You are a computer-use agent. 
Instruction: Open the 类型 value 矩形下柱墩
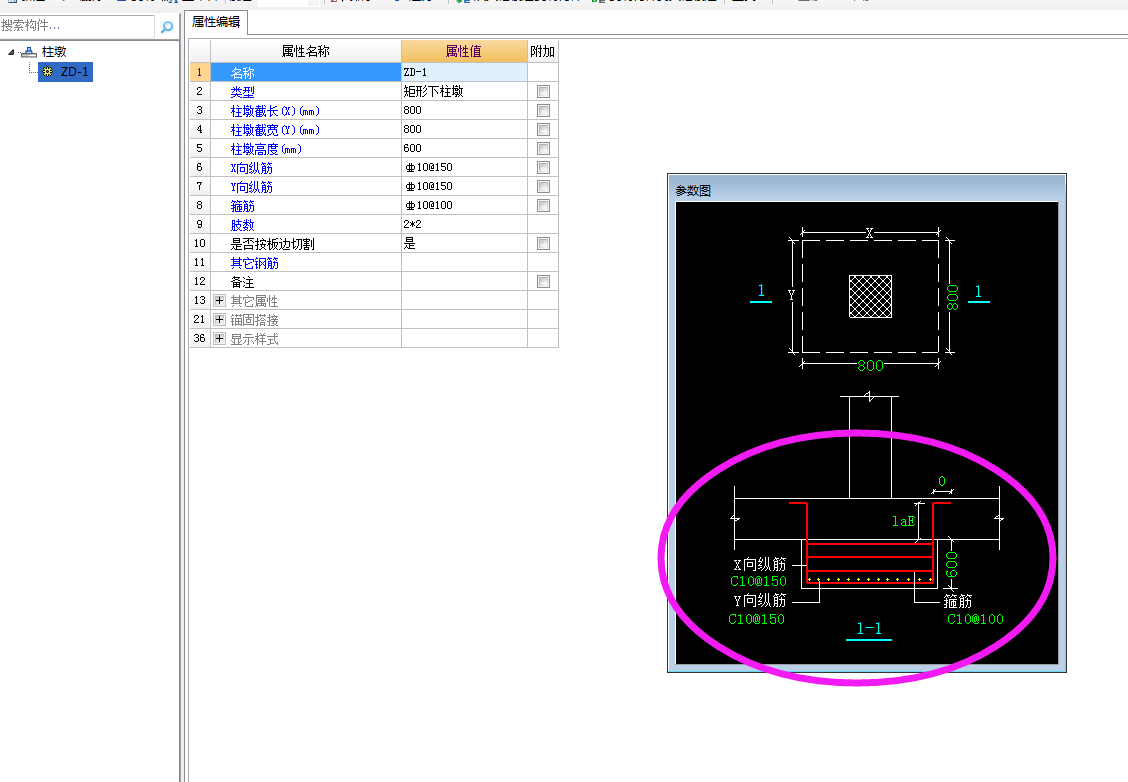(464, 91)
